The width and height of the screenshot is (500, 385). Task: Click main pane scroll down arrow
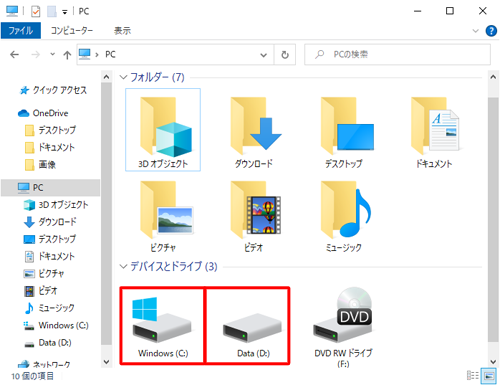coord(493,362)
